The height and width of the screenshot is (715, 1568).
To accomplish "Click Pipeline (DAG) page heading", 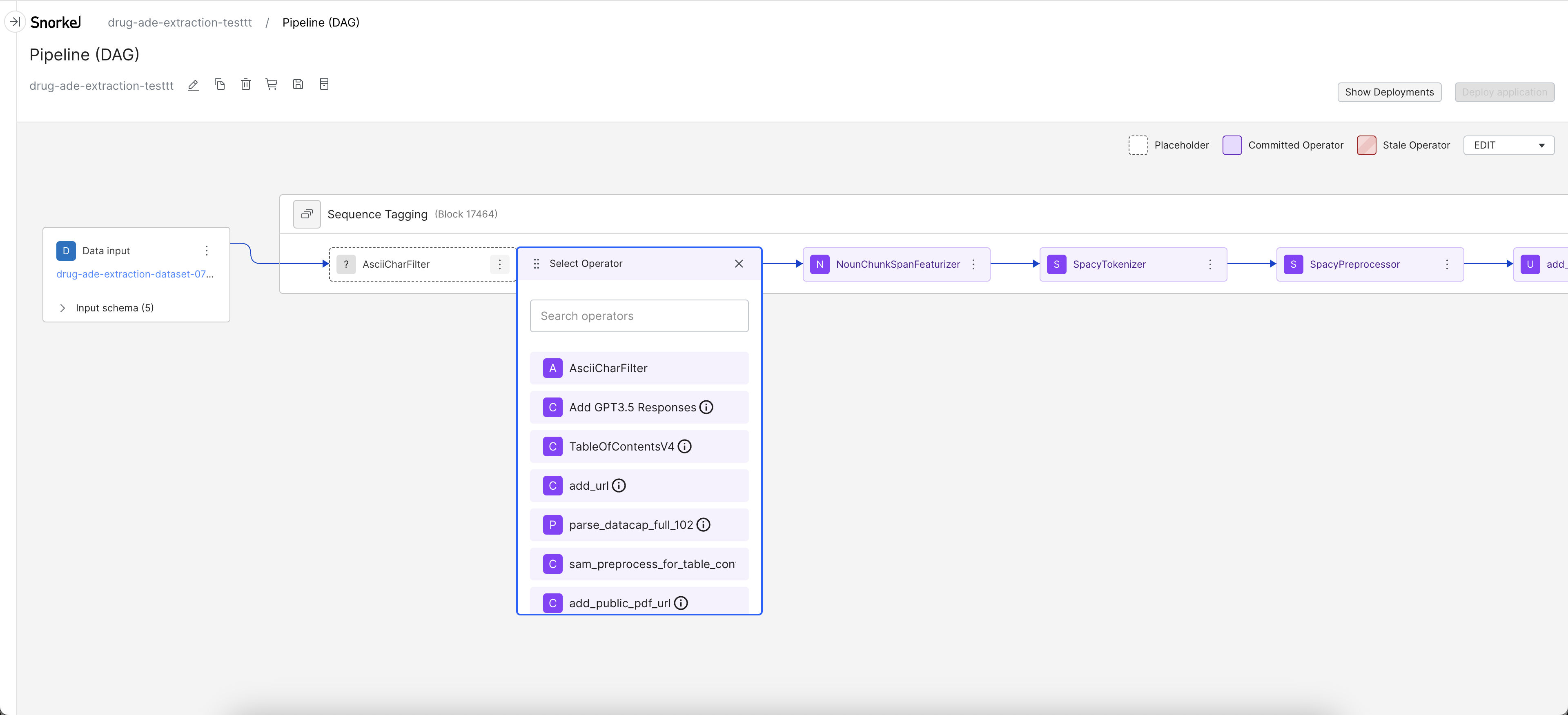I will pos(85,55).
